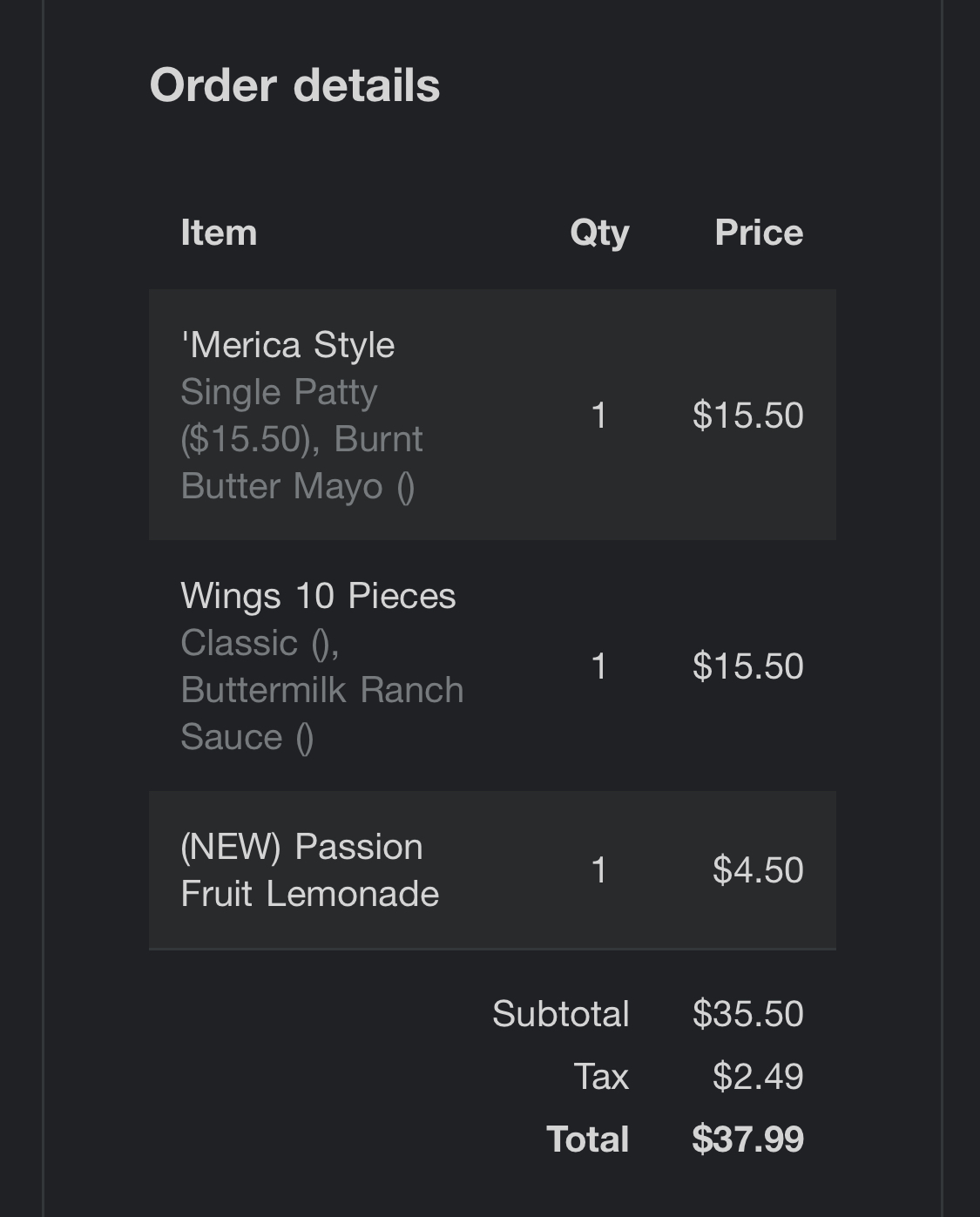Click Classic Buttermilk Ranch Sauce description
Viewport: 980px width, 1217px height.
tap(321, 690)
